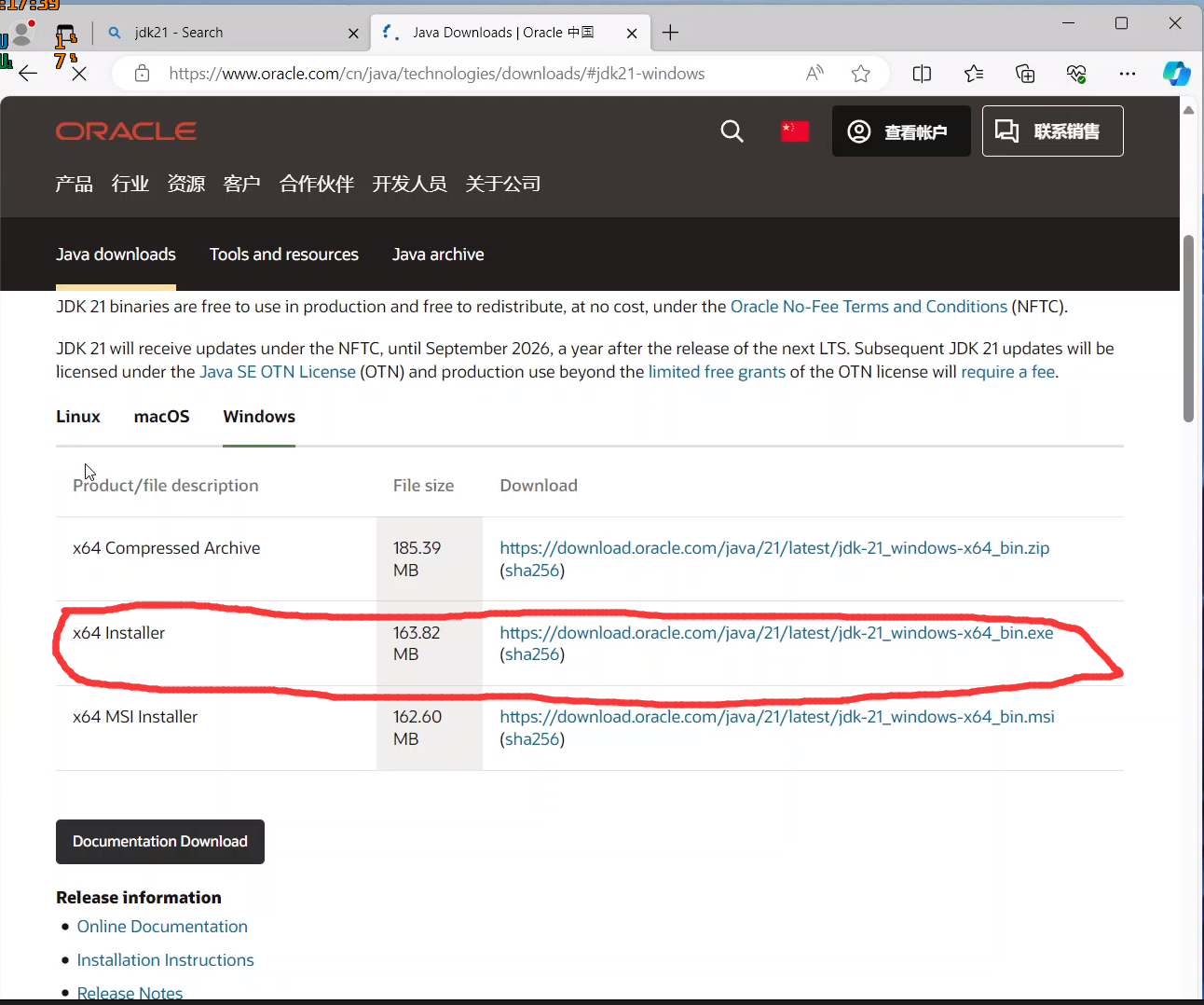Click the Oracle site search magnifier
This screenshot has height=1005, width=1204.
[x=732, y=131]
